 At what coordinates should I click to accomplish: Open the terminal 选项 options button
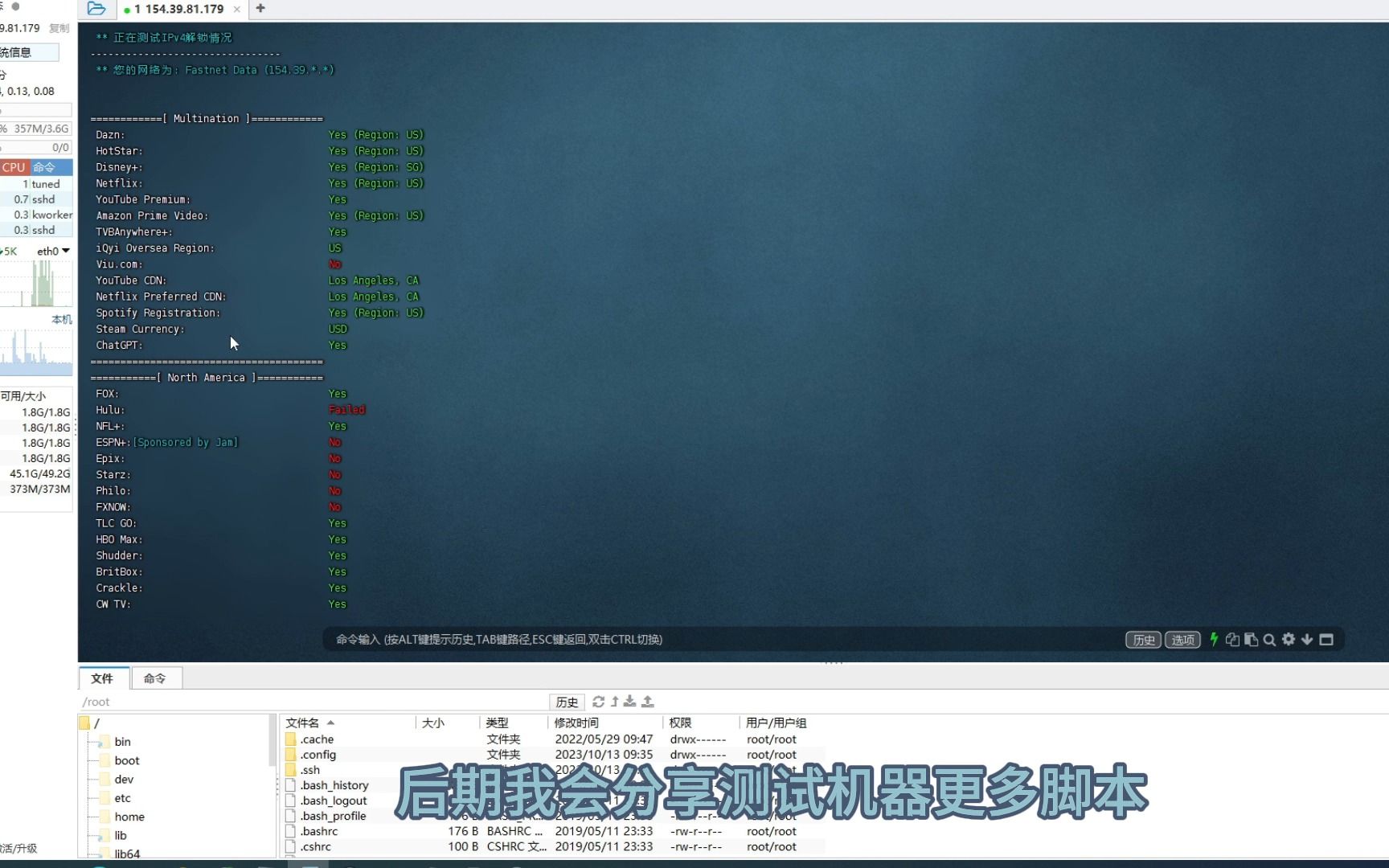coord(1182,640)
